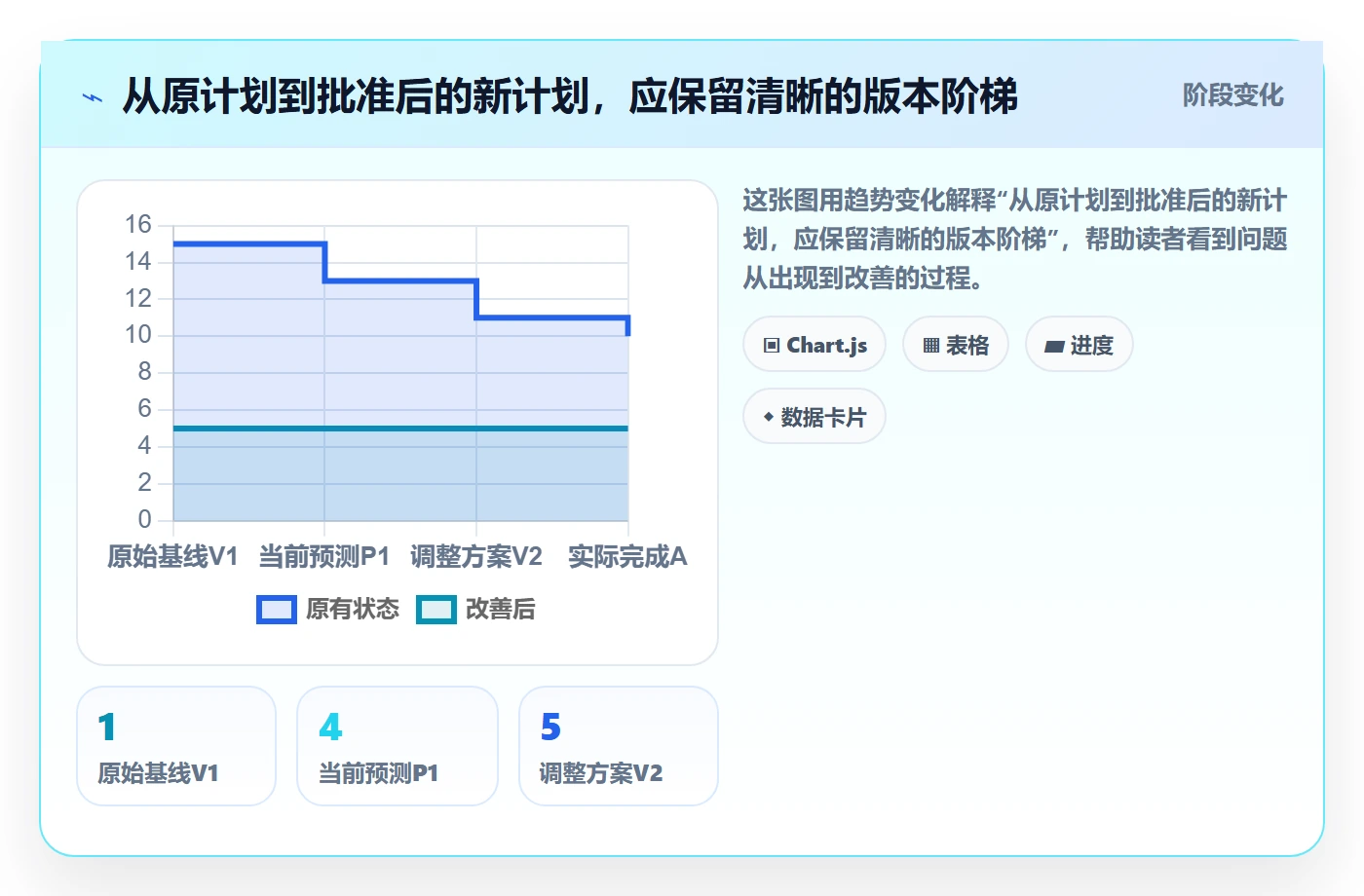
Task: Select the 表格 tag
Action: point(956,345)
